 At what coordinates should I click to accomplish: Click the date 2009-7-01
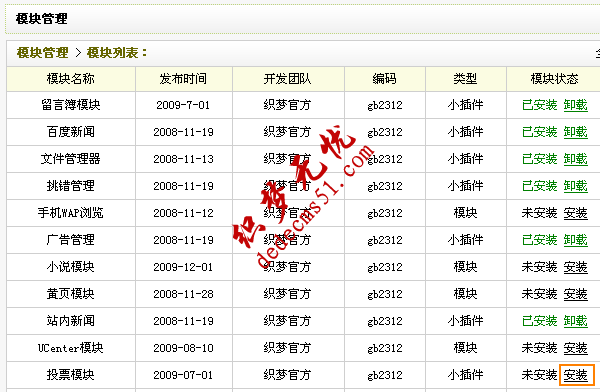tap(183, 105)
